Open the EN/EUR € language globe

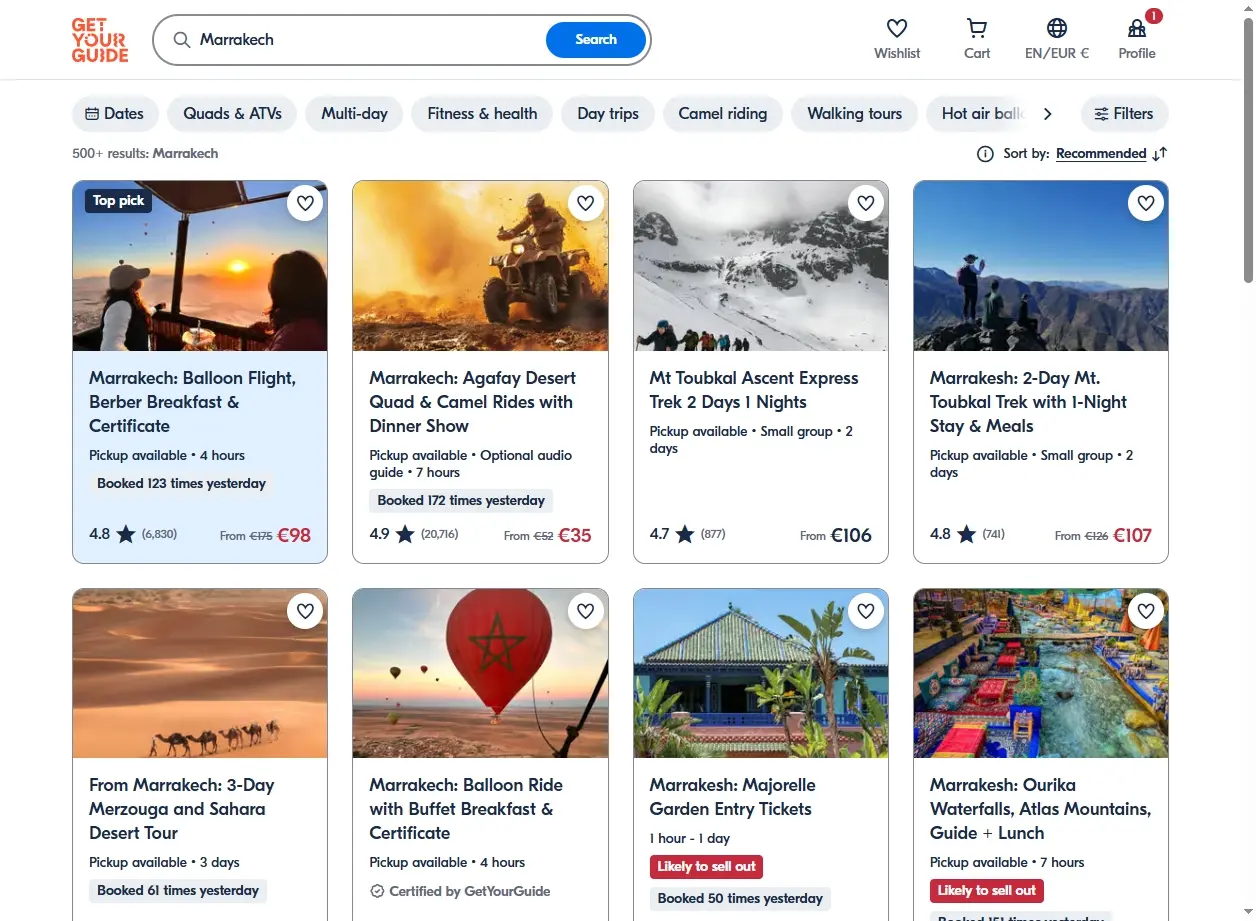point(1057,28)
